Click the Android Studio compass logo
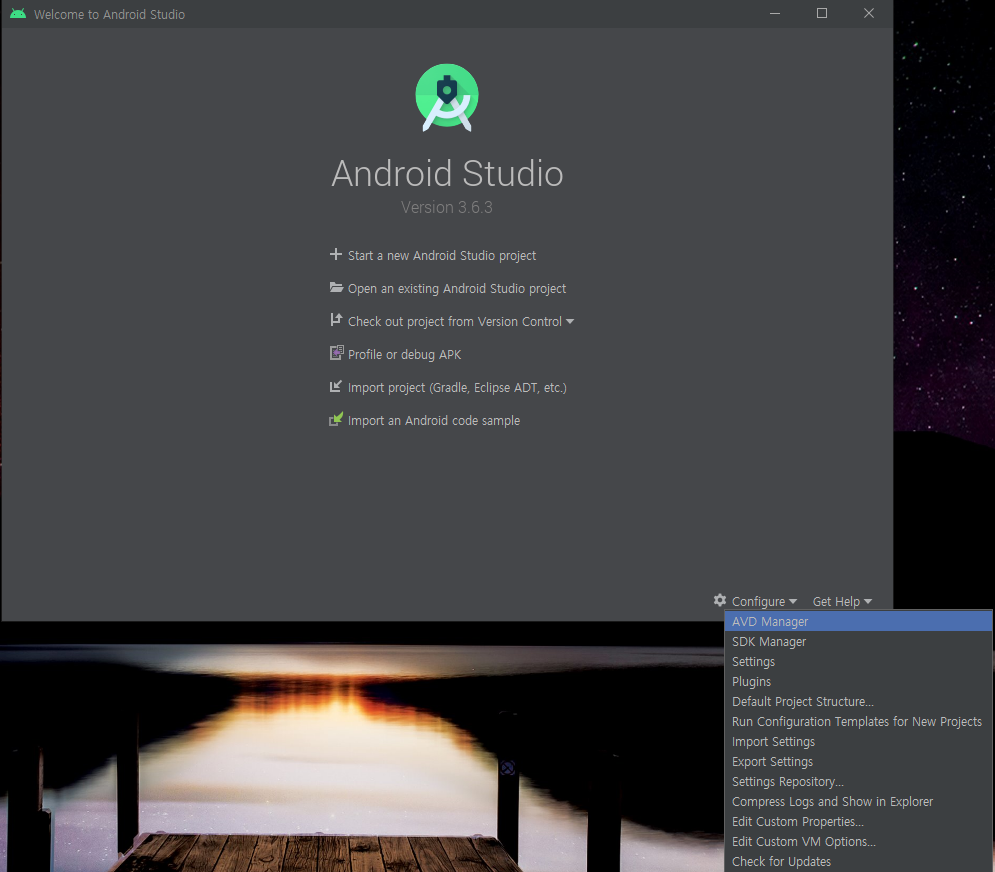The width and height of the screenshot is (995, 872). [x=447, y=97]
